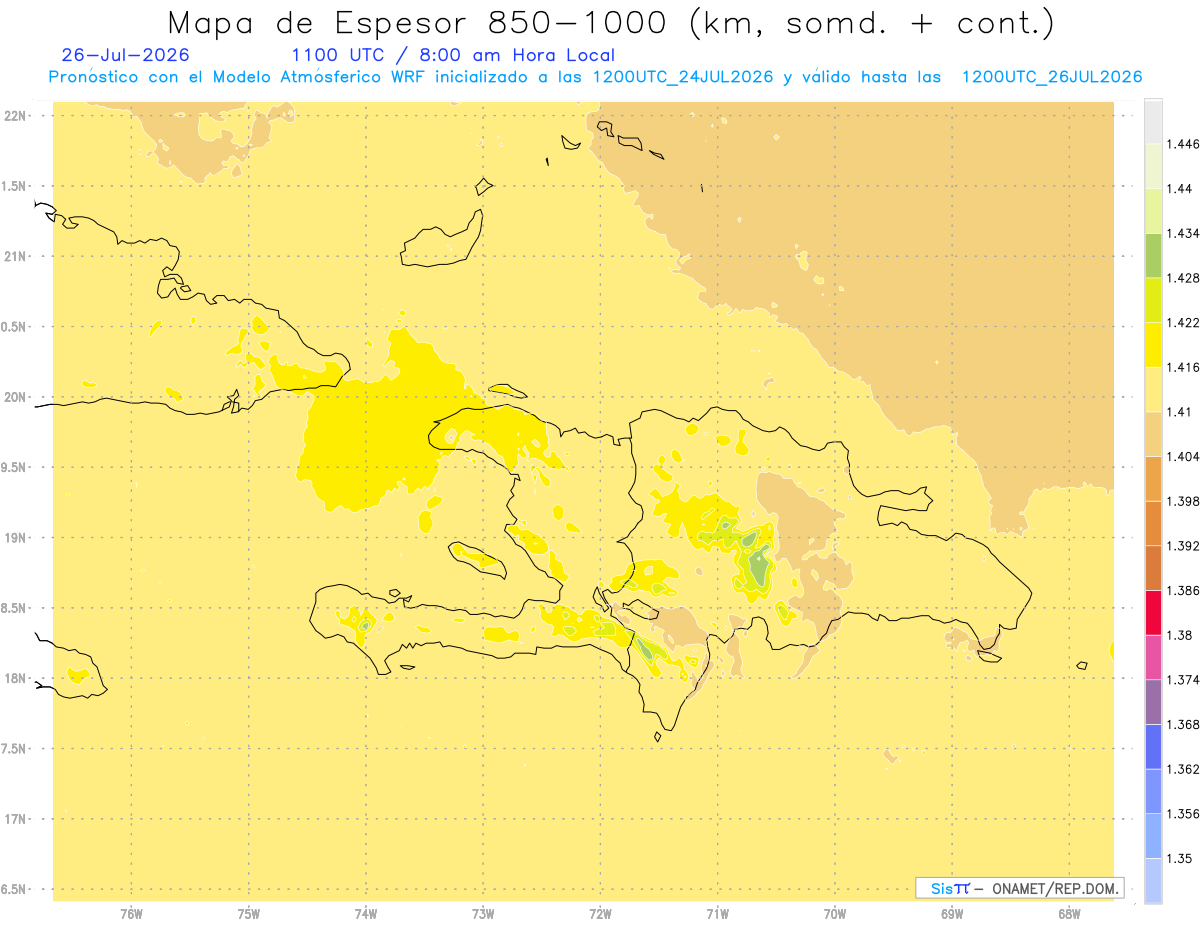
Task: Select the "19N" latitude label
Action: coord(16,538)
